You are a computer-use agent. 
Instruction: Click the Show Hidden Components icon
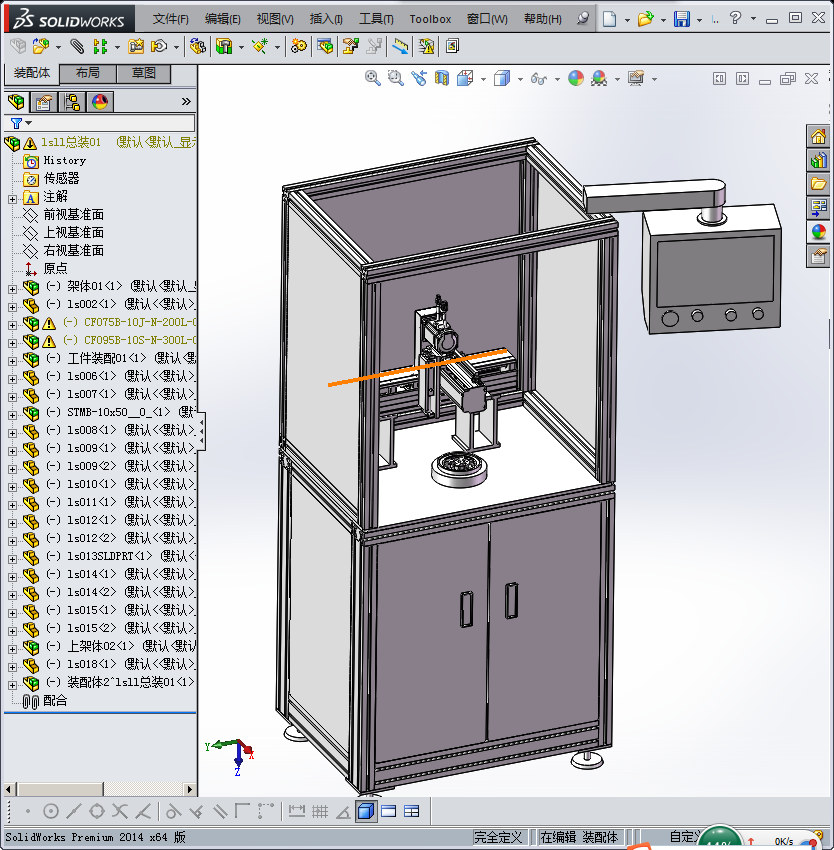point(197,46)
